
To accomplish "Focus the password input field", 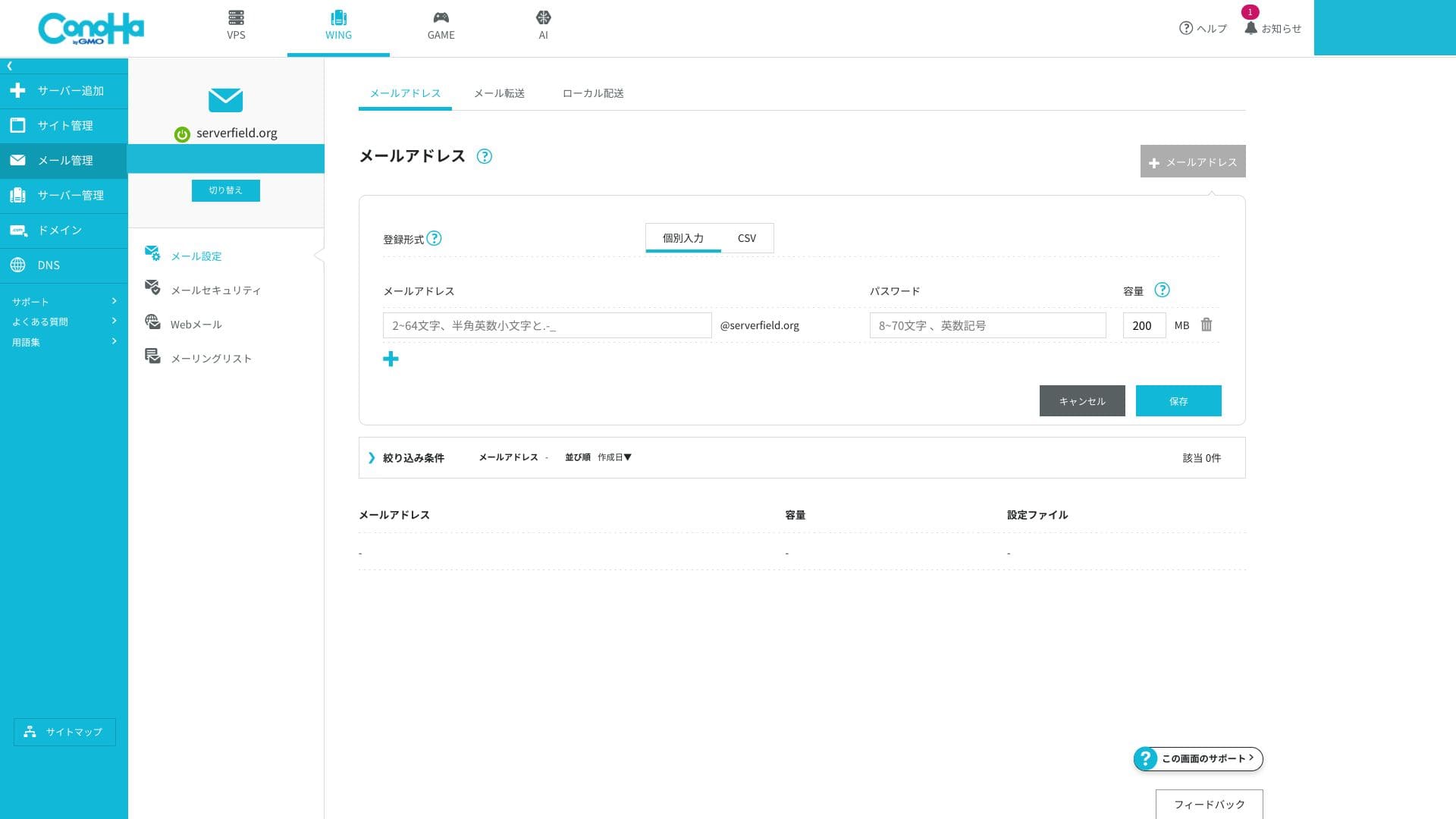I will tap(987, 325).
